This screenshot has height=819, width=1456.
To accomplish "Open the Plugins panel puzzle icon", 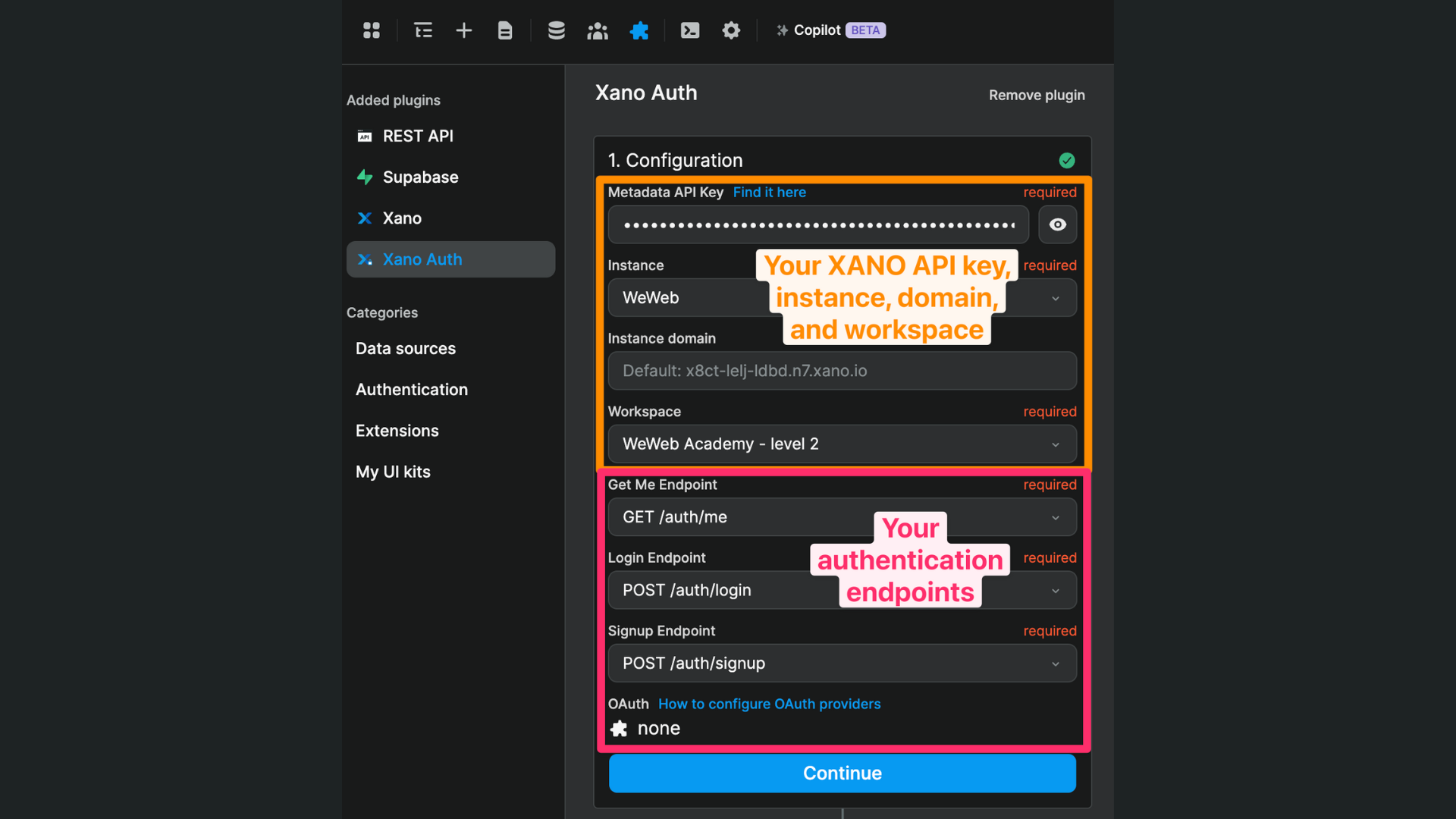I will pos(639,30).
